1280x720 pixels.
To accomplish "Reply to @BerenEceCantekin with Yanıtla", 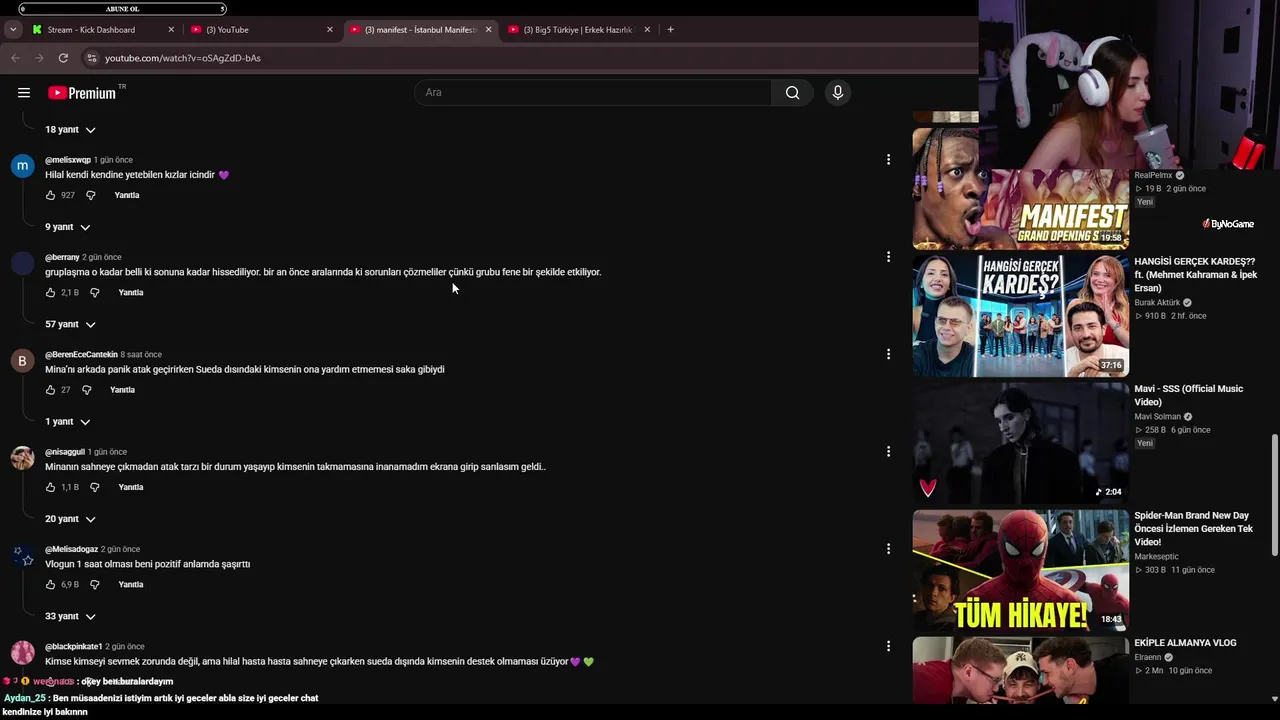I will point(122,390).
